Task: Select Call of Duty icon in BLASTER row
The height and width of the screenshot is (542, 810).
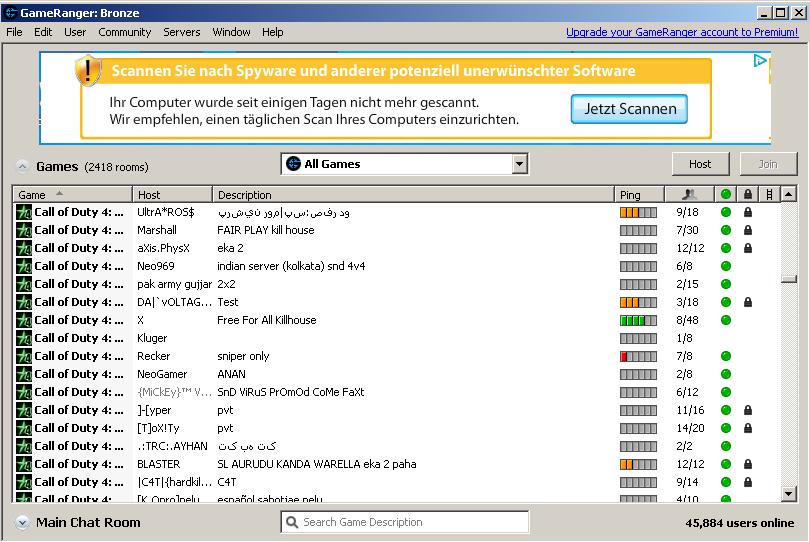Action: pos(24,464)
